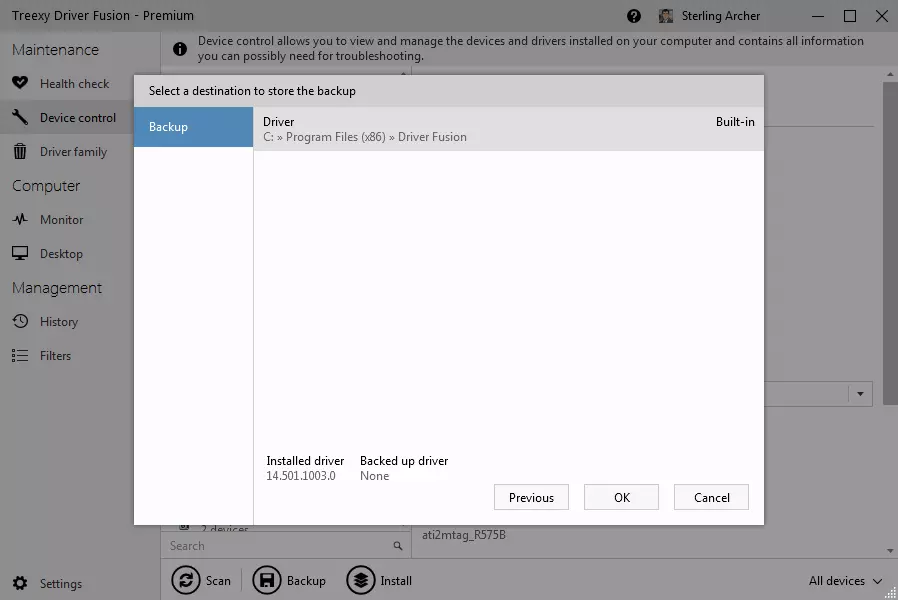This screenshot has width=898, height=600.
Task: Click the search magnifier icon
Action: pyautogui.click(x=397, y=546)
